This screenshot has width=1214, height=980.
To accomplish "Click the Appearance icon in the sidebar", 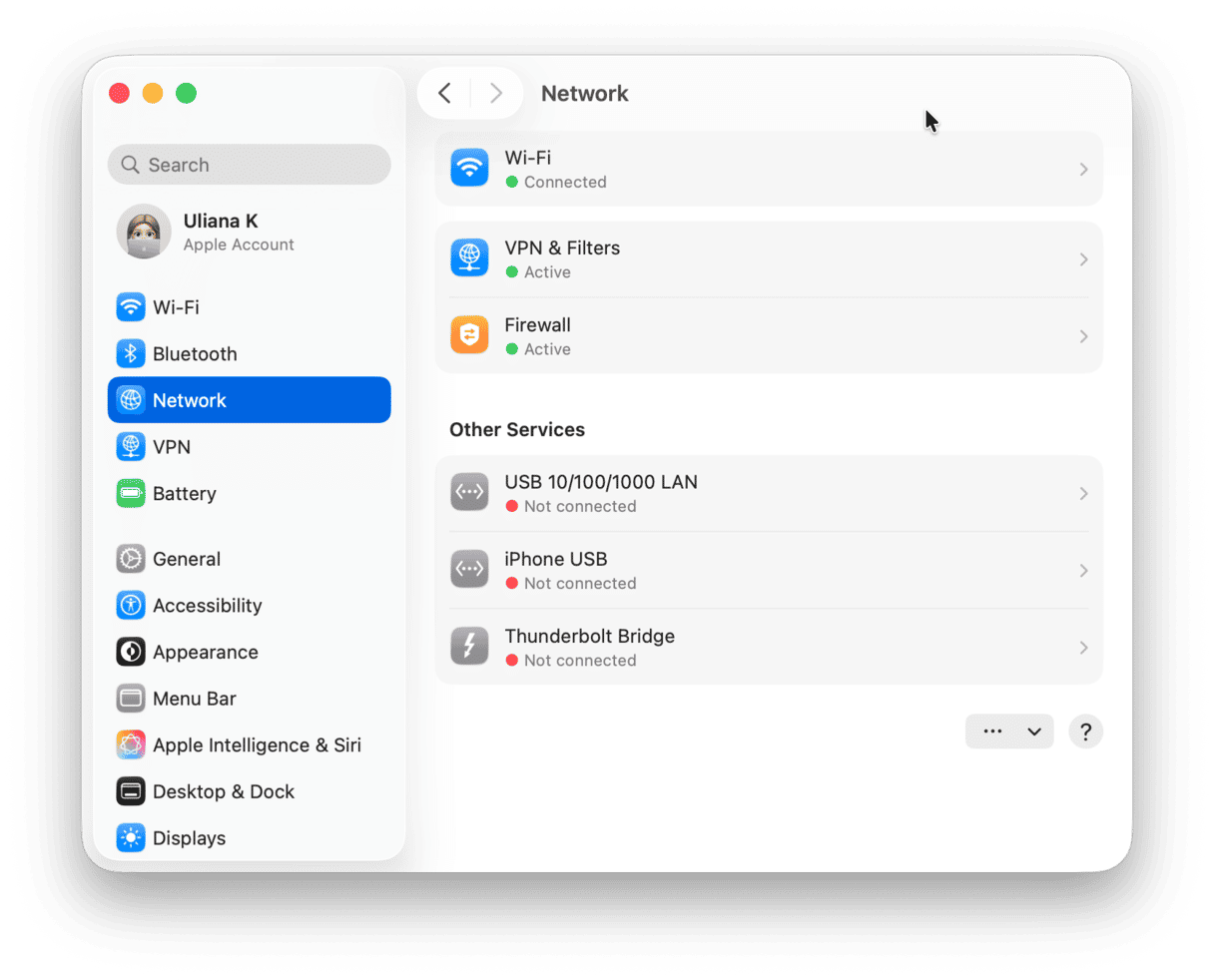I will point(131,652).
